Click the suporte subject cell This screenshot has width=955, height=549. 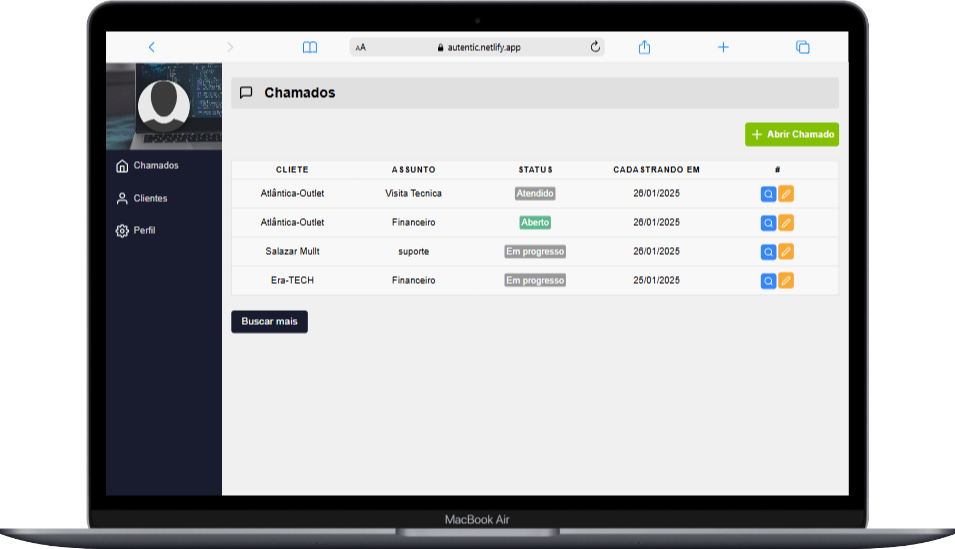point(414,251)
